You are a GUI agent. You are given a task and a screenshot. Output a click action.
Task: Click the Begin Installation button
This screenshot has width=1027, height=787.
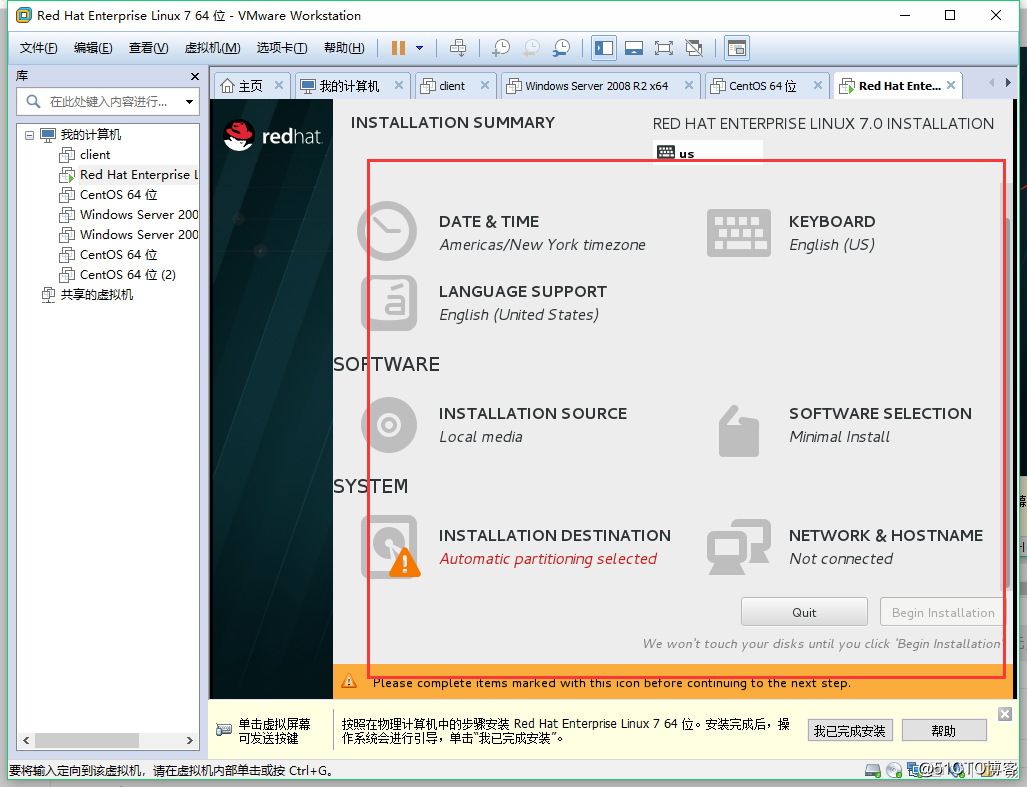tap(943, 612)
